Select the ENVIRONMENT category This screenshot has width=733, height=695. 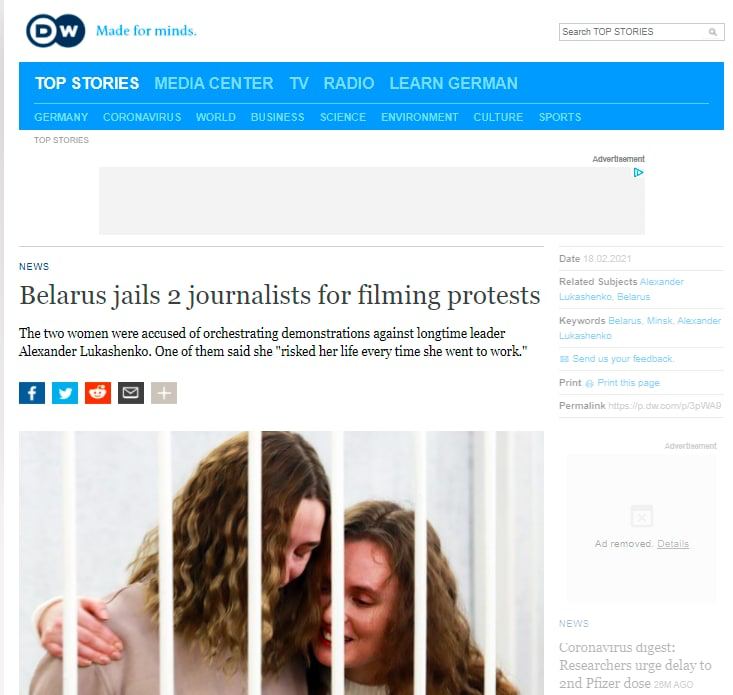[419, 117]
